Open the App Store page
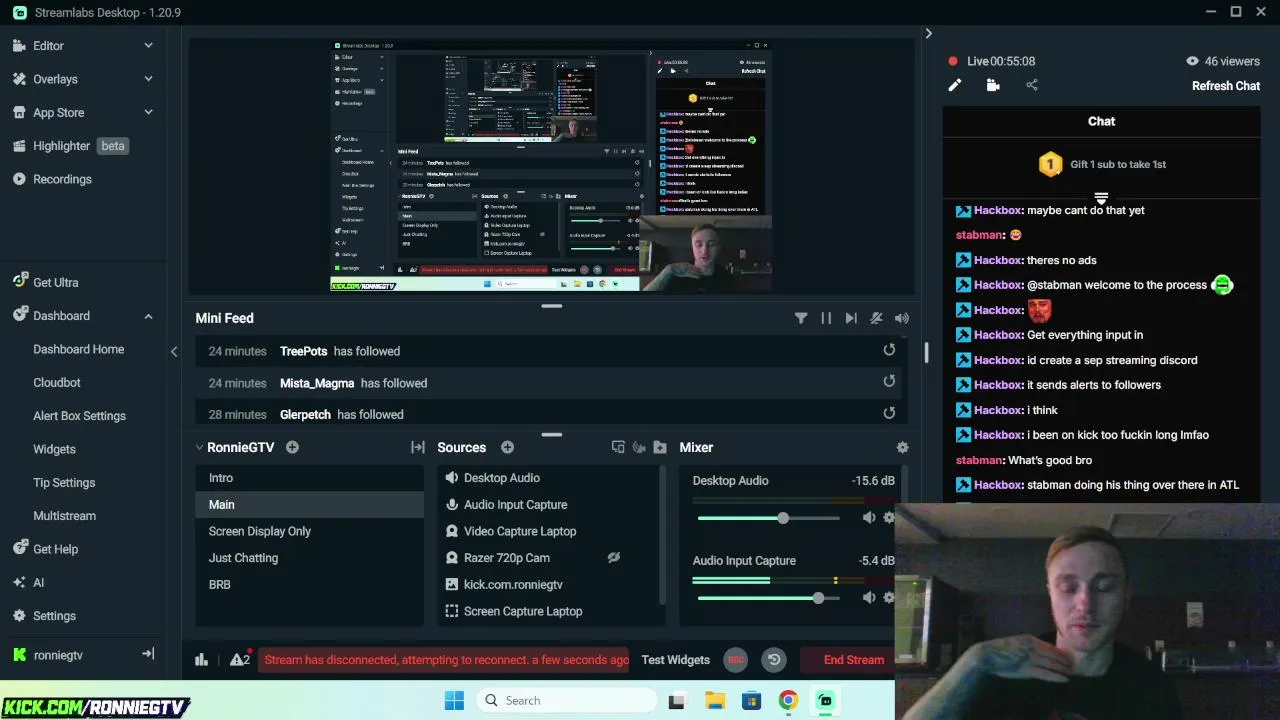Image resolution: width=1280 pixels, height=720 pixels. click(58, 113)
